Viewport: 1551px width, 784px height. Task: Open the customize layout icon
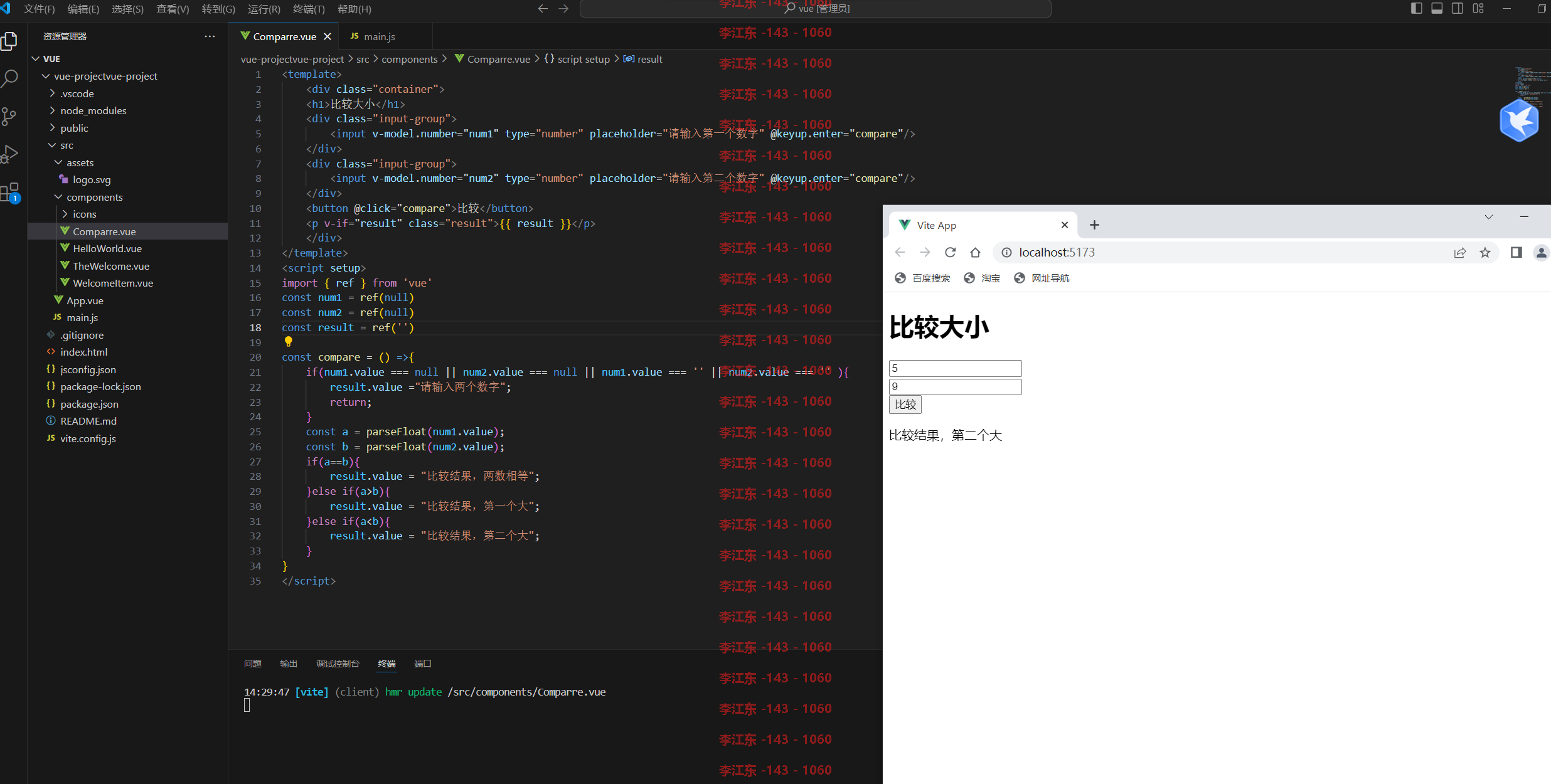click(x=1478, y=8)
